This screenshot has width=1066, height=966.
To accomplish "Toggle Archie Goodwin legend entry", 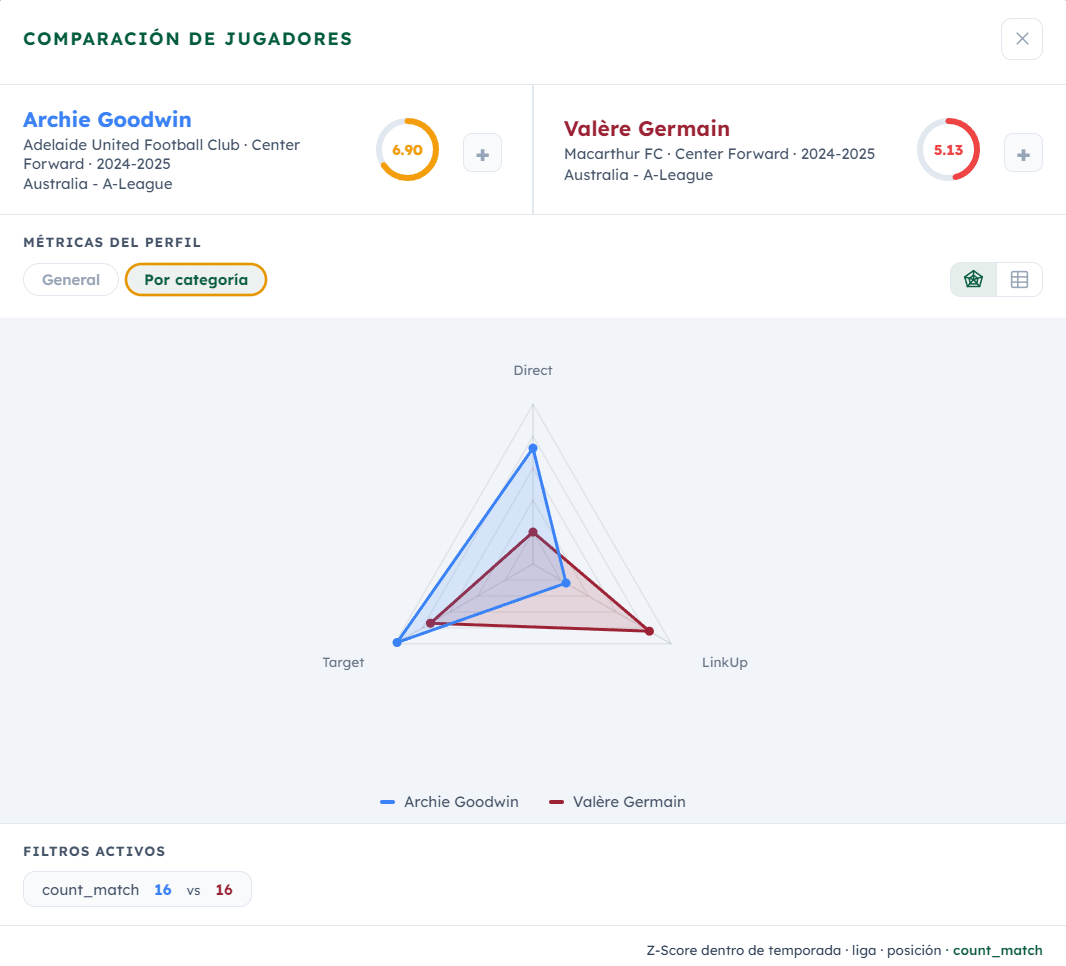I will click(x=449, y=801).
